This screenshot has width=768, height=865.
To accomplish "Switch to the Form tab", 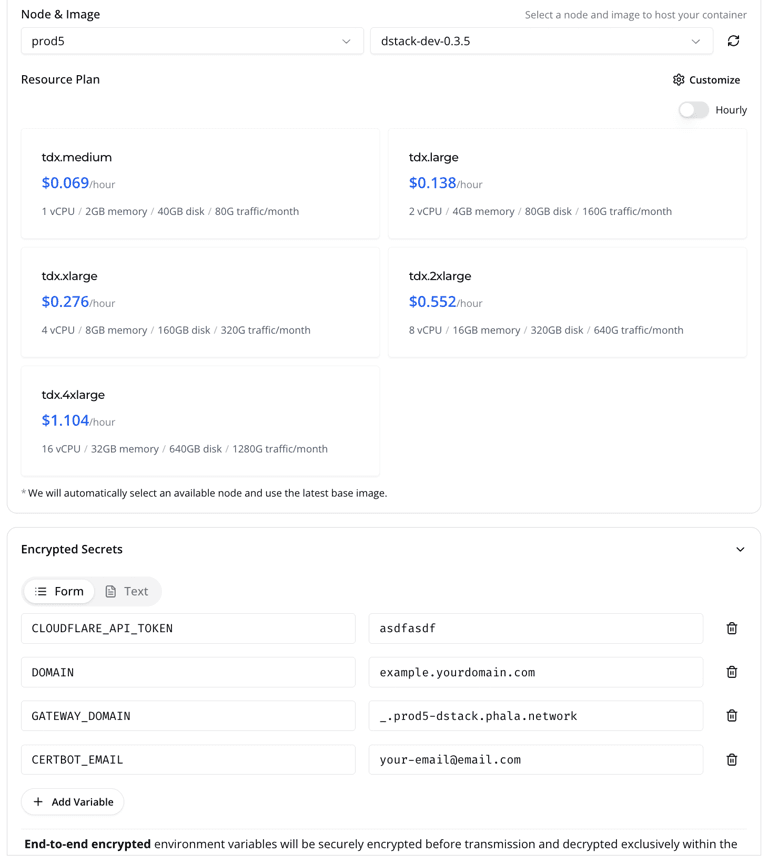I will tap(60, 591).
